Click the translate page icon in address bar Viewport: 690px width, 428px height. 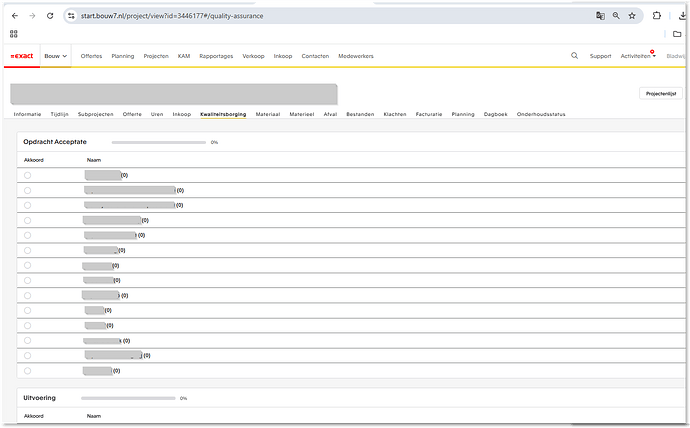(600, 16)
